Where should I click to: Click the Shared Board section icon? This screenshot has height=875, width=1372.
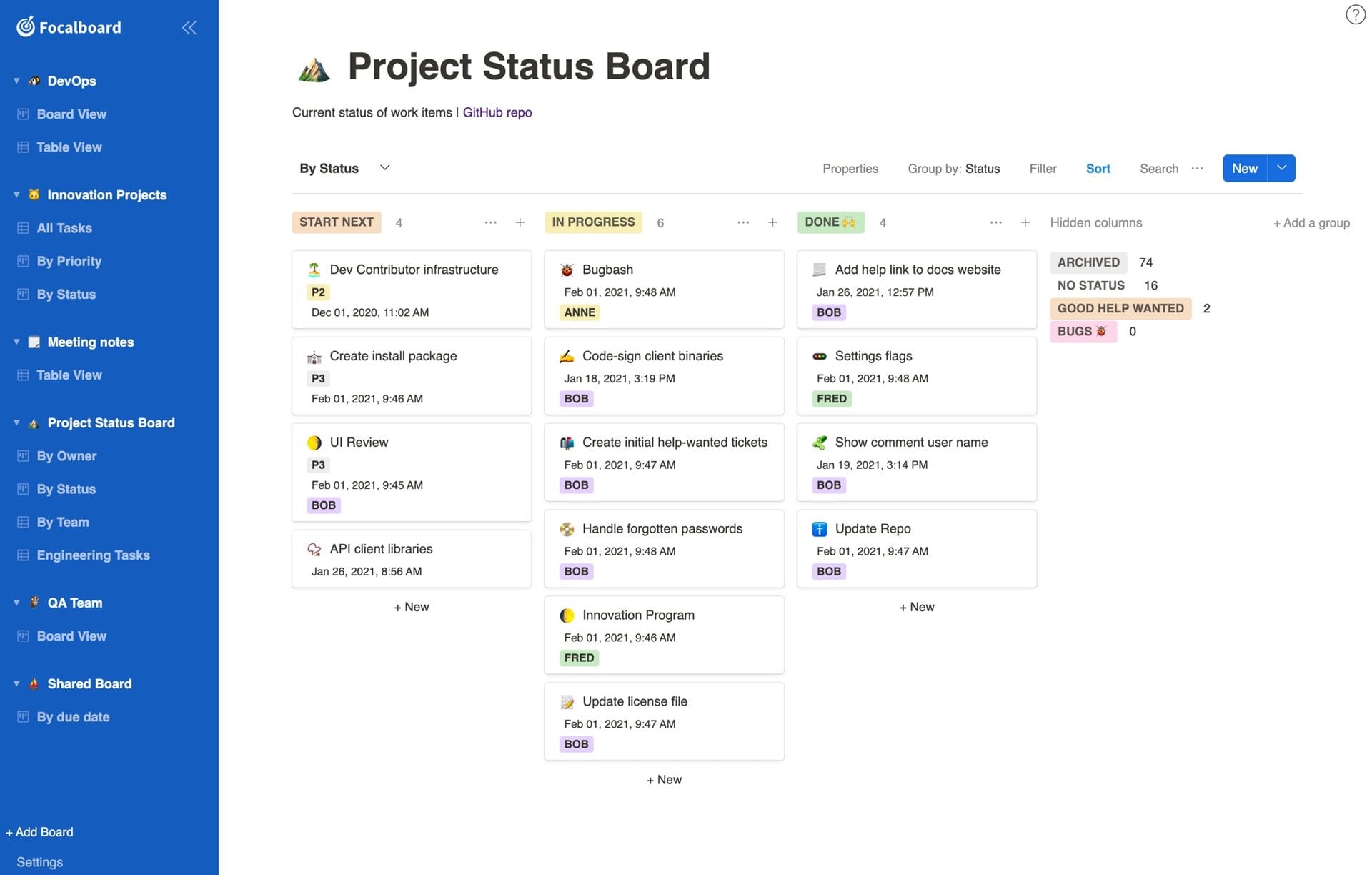(x=33, y=683)
